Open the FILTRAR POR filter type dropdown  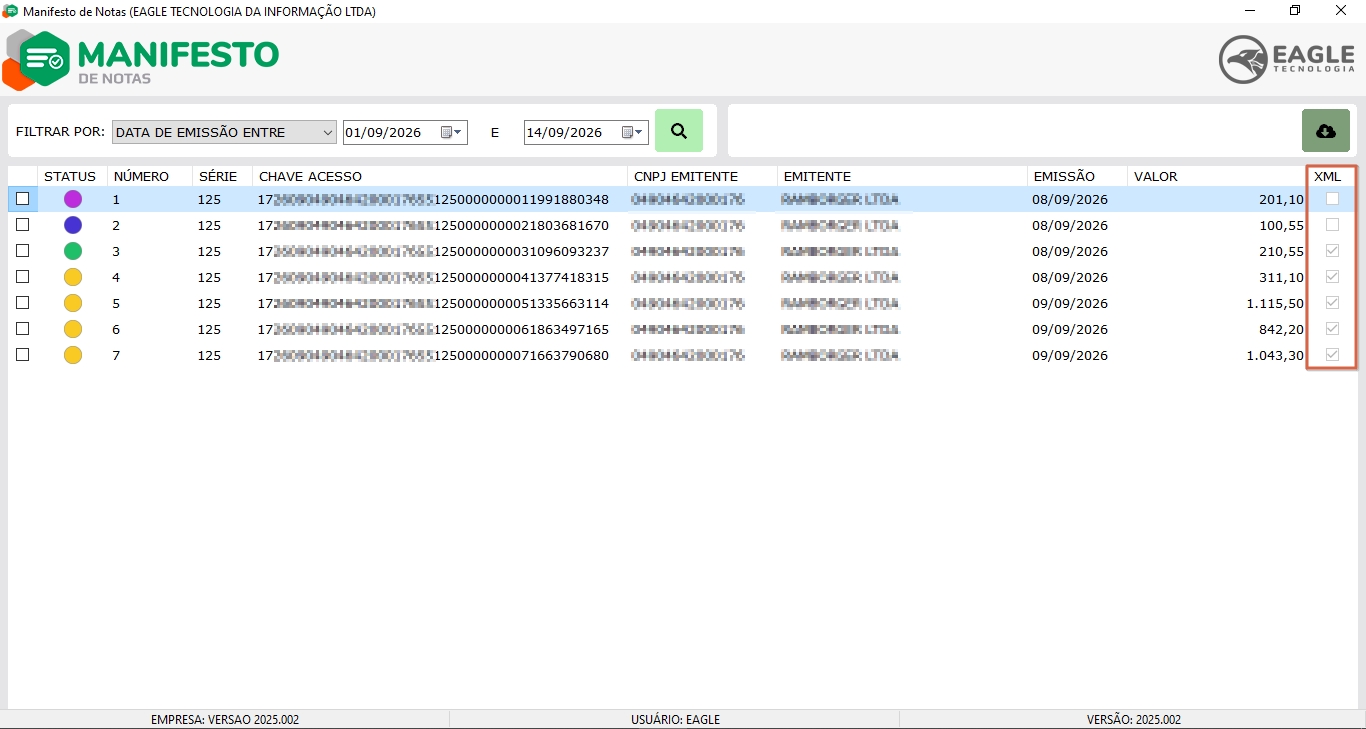pos(224,132)
